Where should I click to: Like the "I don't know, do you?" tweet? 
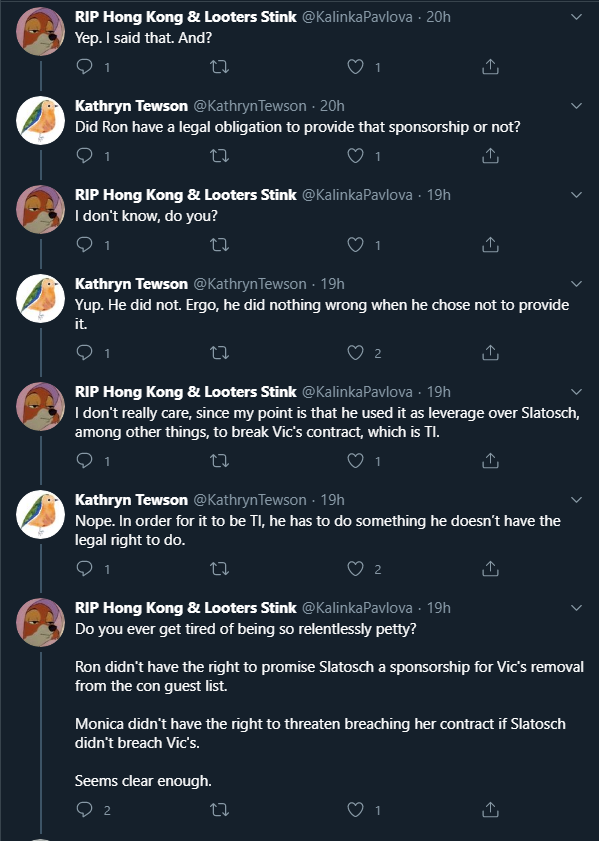pos(355,245)
